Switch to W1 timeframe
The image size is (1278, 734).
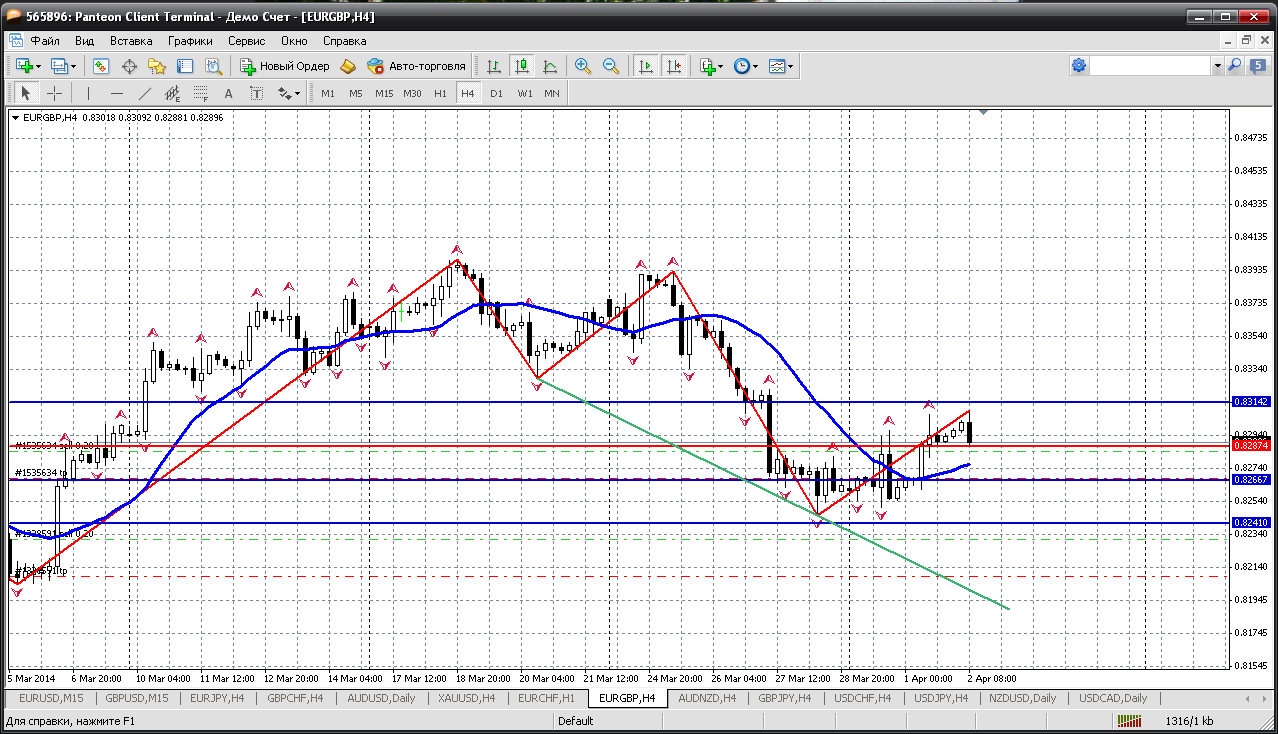tap(524, 93)
